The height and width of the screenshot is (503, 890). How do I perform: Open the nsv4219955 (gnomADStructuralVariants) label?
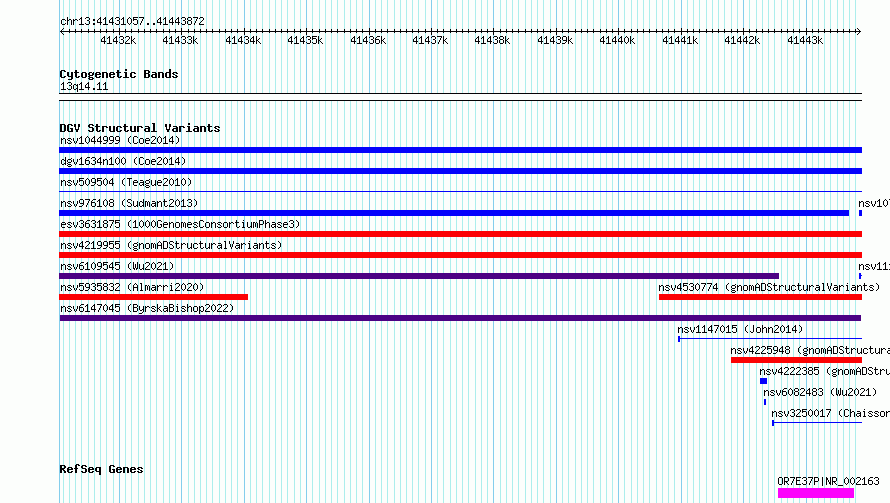click(171, 245)
